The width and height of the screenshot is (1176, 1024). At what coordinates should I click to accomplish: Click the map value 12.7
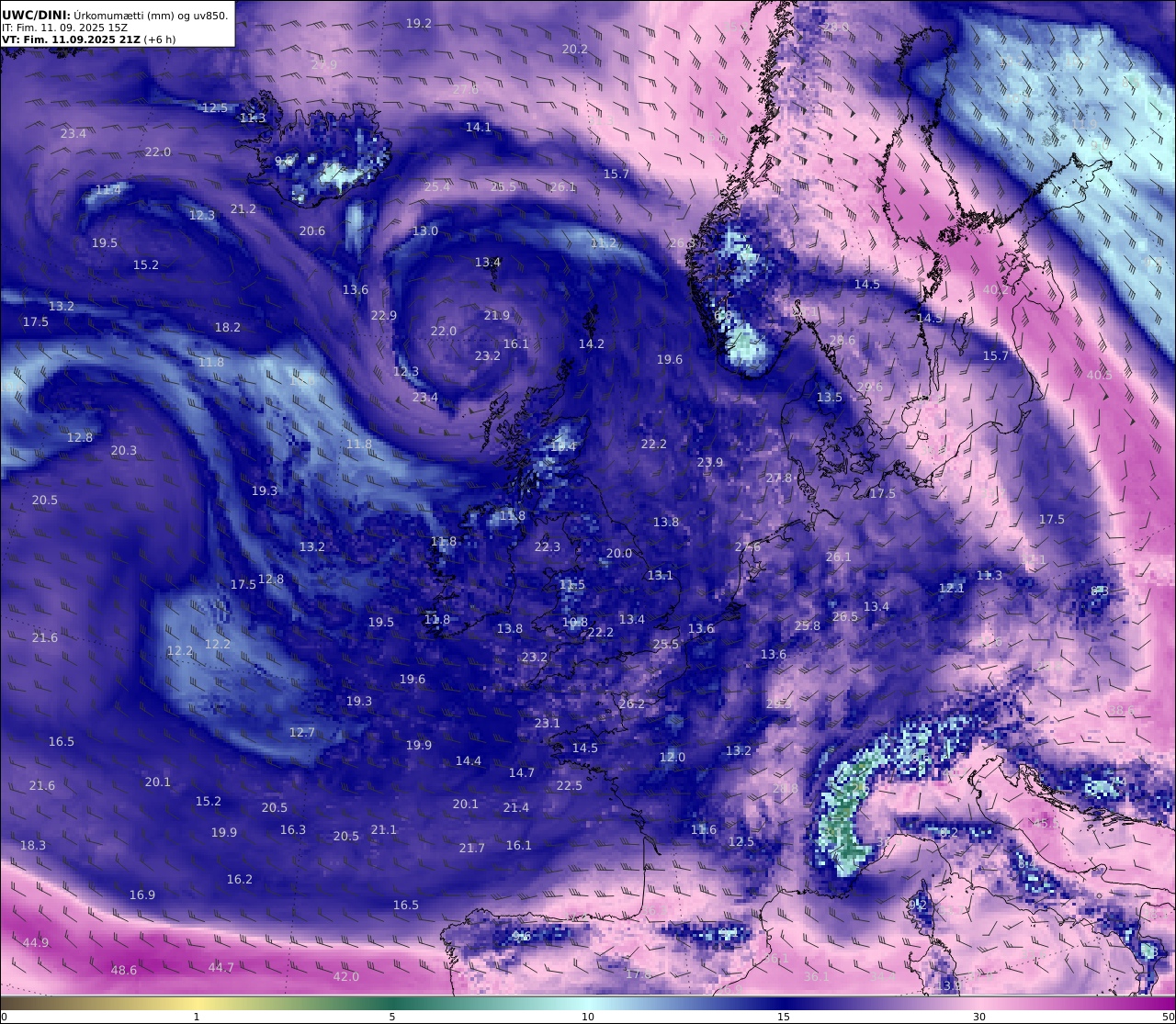(302, 732)
